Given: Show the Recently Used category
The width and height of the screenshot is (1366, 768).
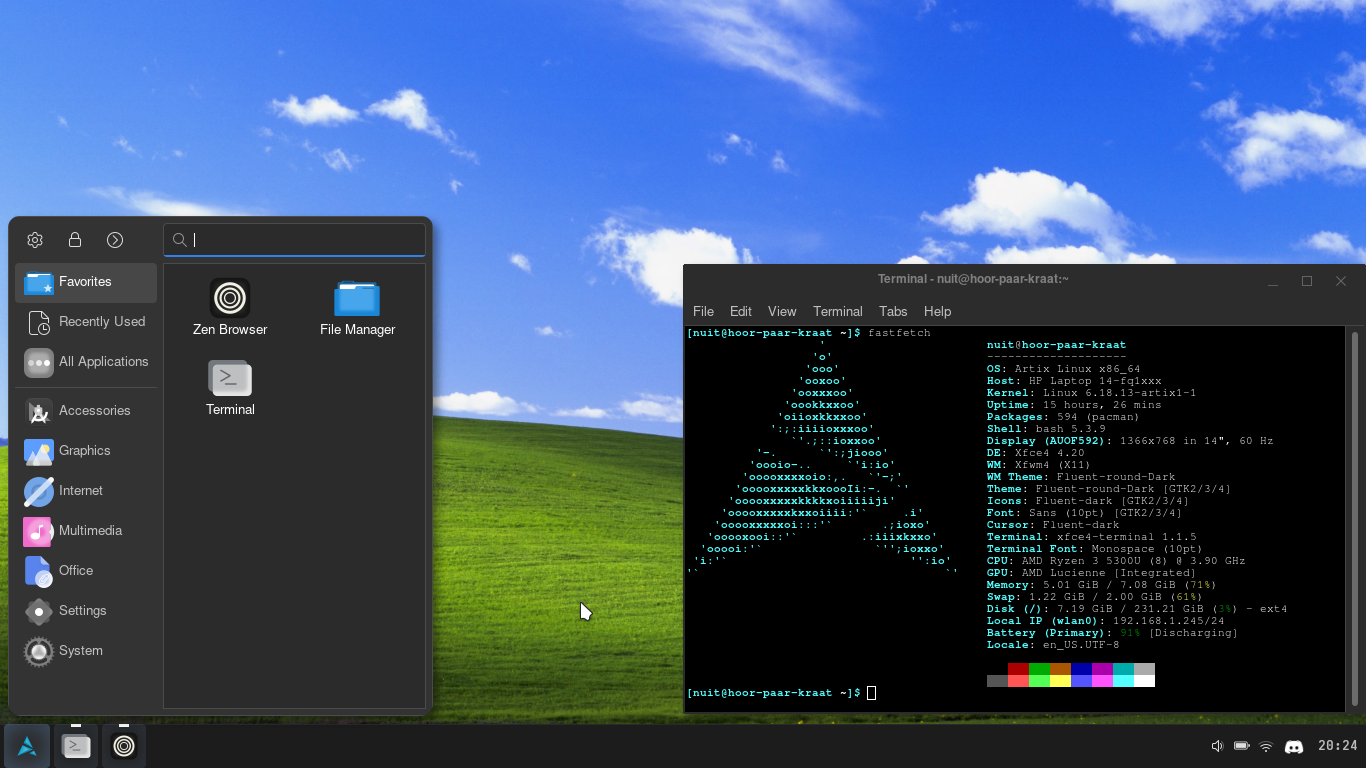Looking at the screenshot, I should point(86,322).
